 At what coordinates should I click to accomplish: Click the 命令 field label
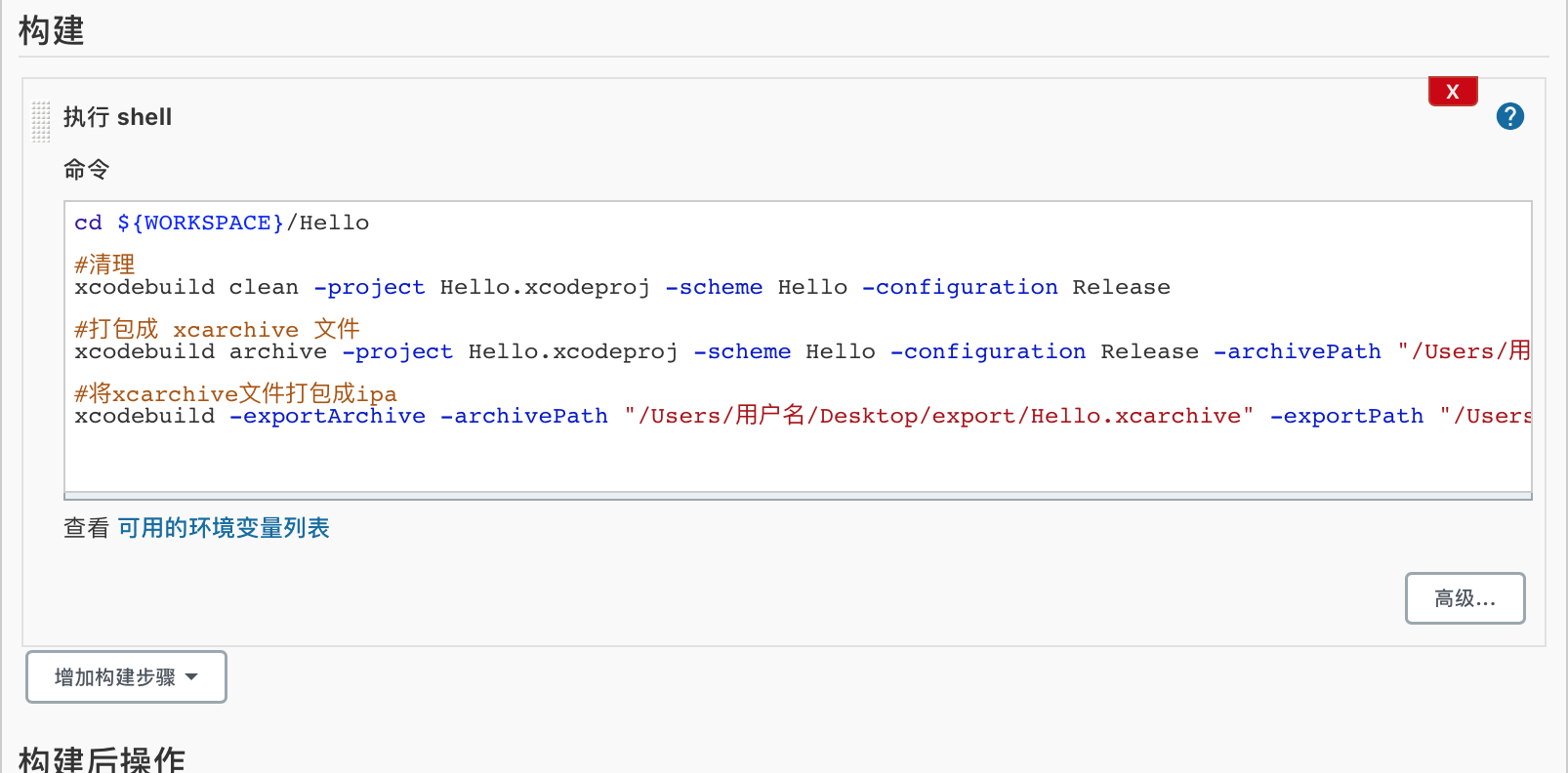[86, 170]
